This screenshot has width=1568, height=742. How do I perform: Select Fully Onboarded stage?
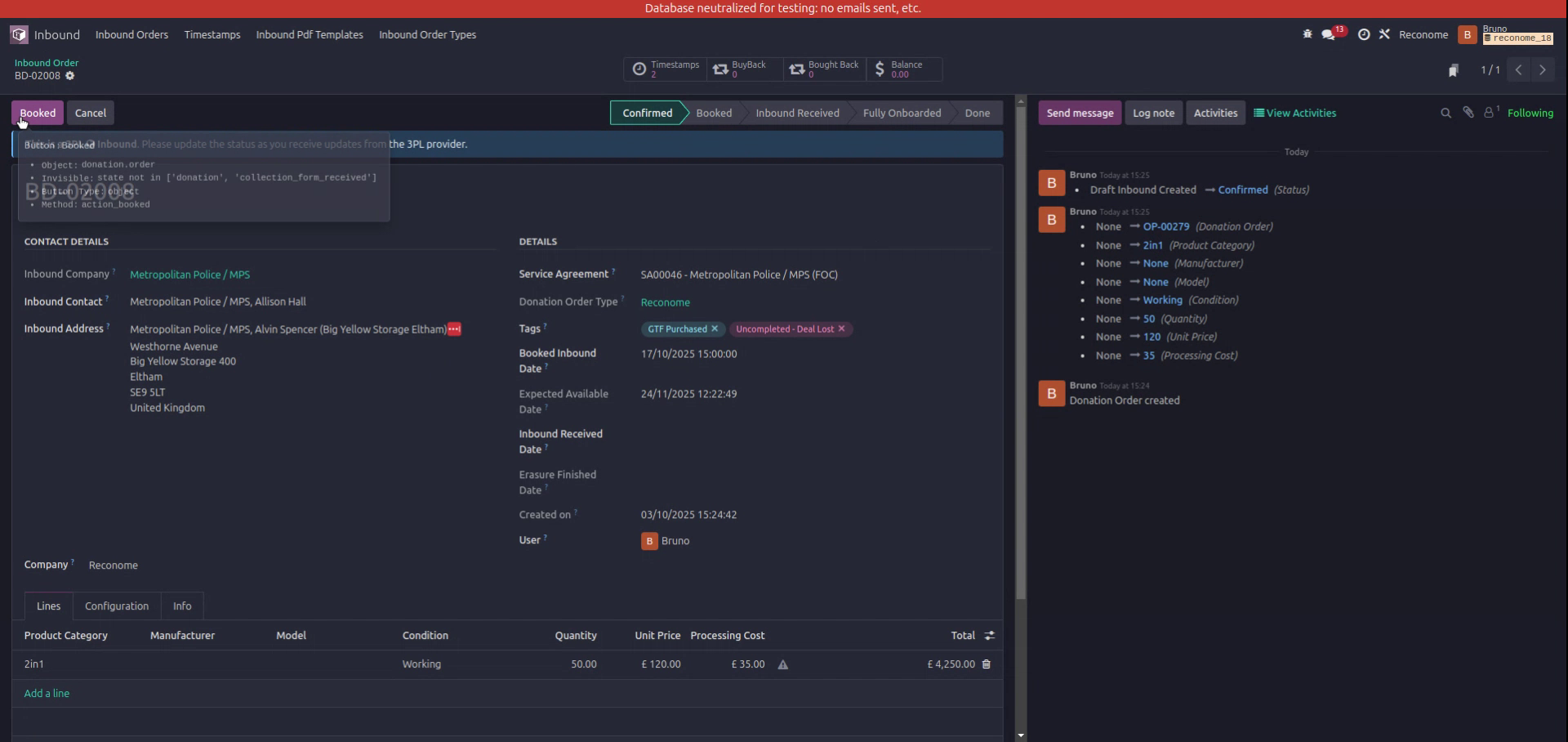click(902, 113)
